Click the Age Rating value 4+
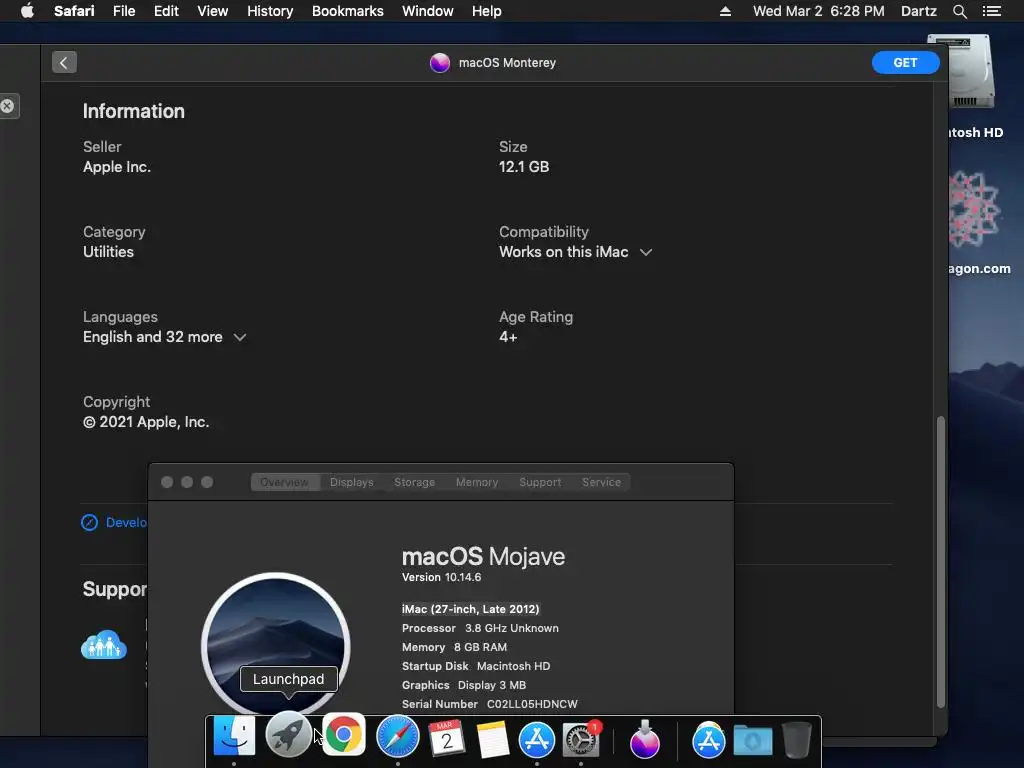This screenshot has width=1024, height=768. coord(508,337)
